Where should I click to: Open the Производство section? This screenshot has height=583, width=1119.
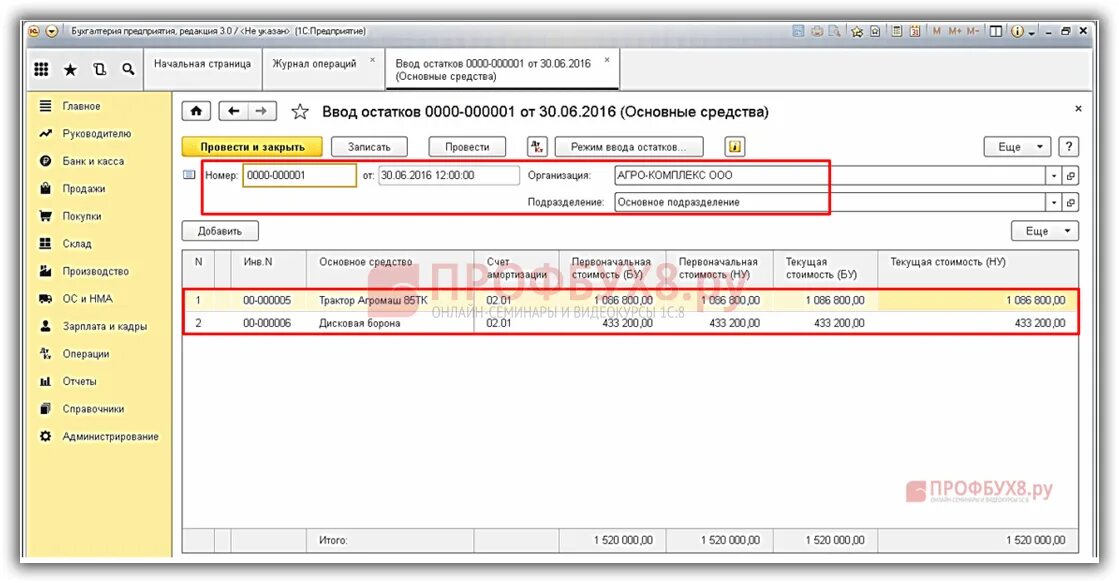pyautogui.click(x=96, y=271)
